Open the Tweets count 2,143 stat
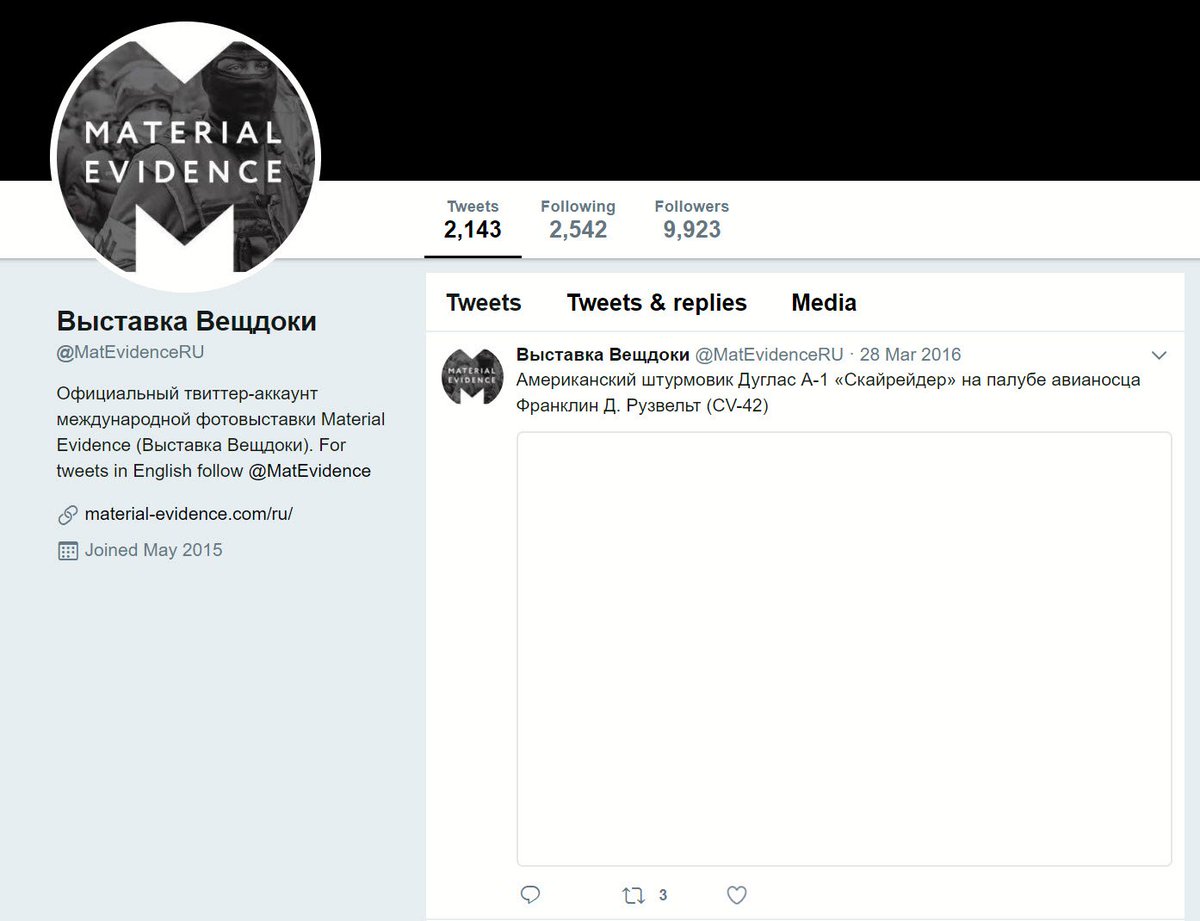 [x=473, y=220]
